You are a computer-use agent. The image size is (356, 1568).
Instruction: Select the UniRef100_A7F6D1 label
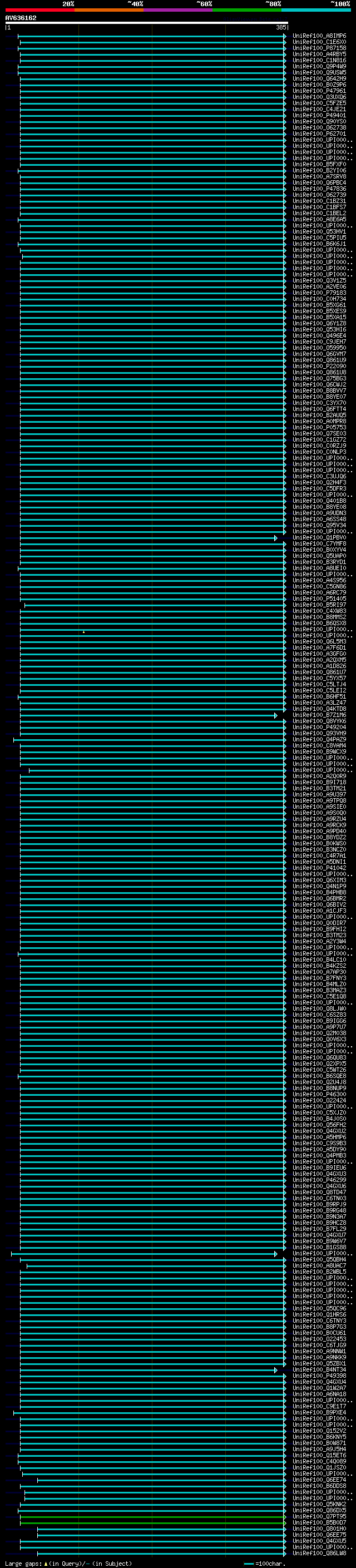pos(319,647)
